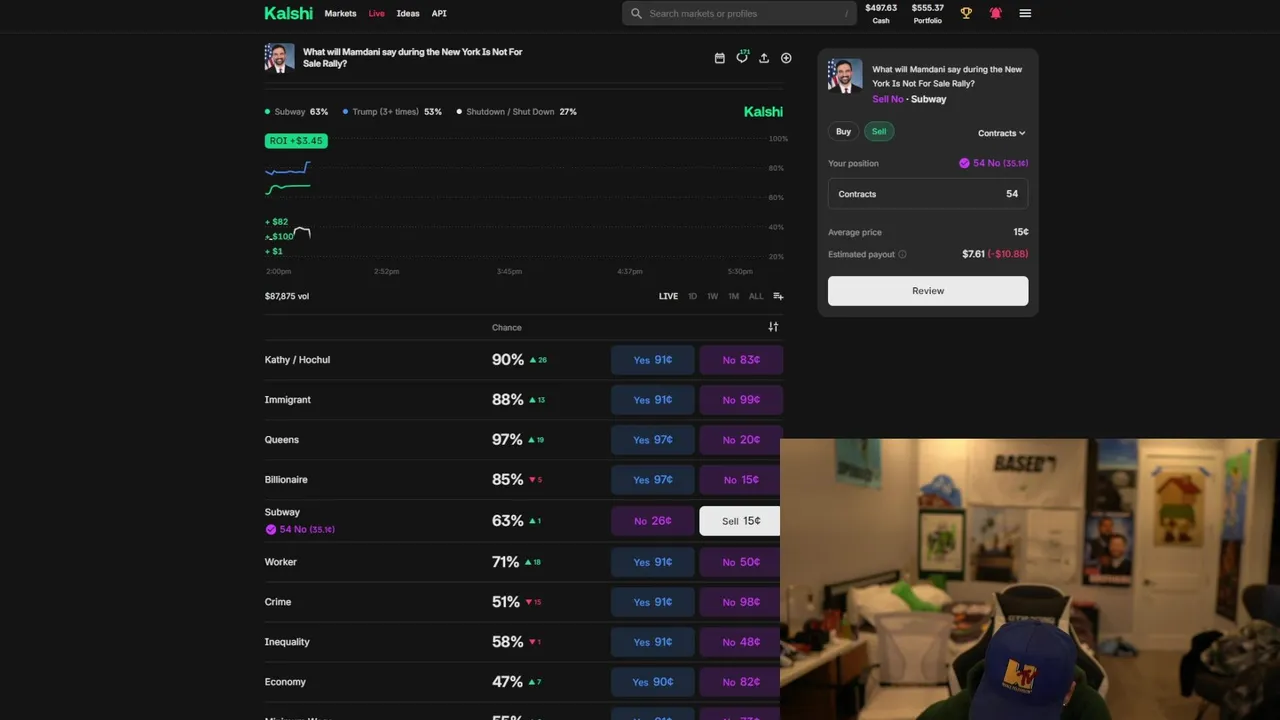Click No 15¢ for Billionaire

(x=740, y=480)
